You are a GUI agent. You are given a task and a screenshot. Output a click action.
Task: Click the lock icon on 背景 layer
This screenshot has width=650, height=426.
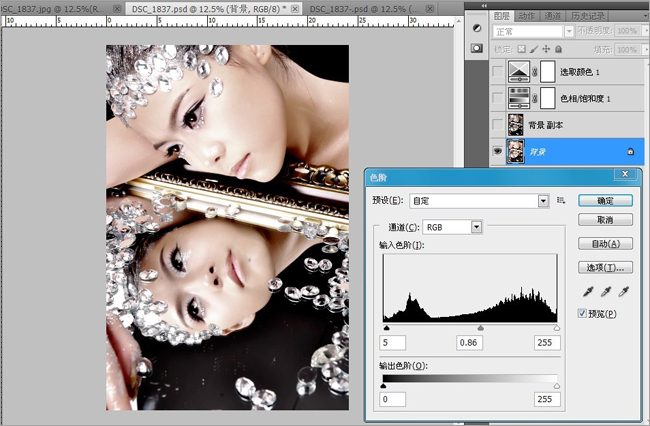tap(630, 151)
